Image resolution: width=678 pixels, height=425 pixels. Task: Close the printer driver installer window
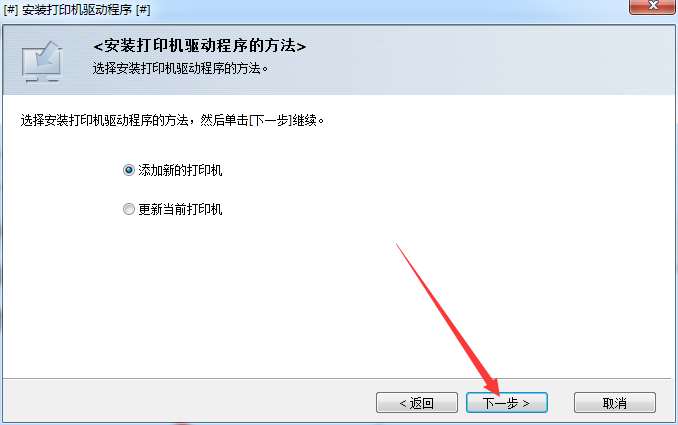(x=653, y=6)
